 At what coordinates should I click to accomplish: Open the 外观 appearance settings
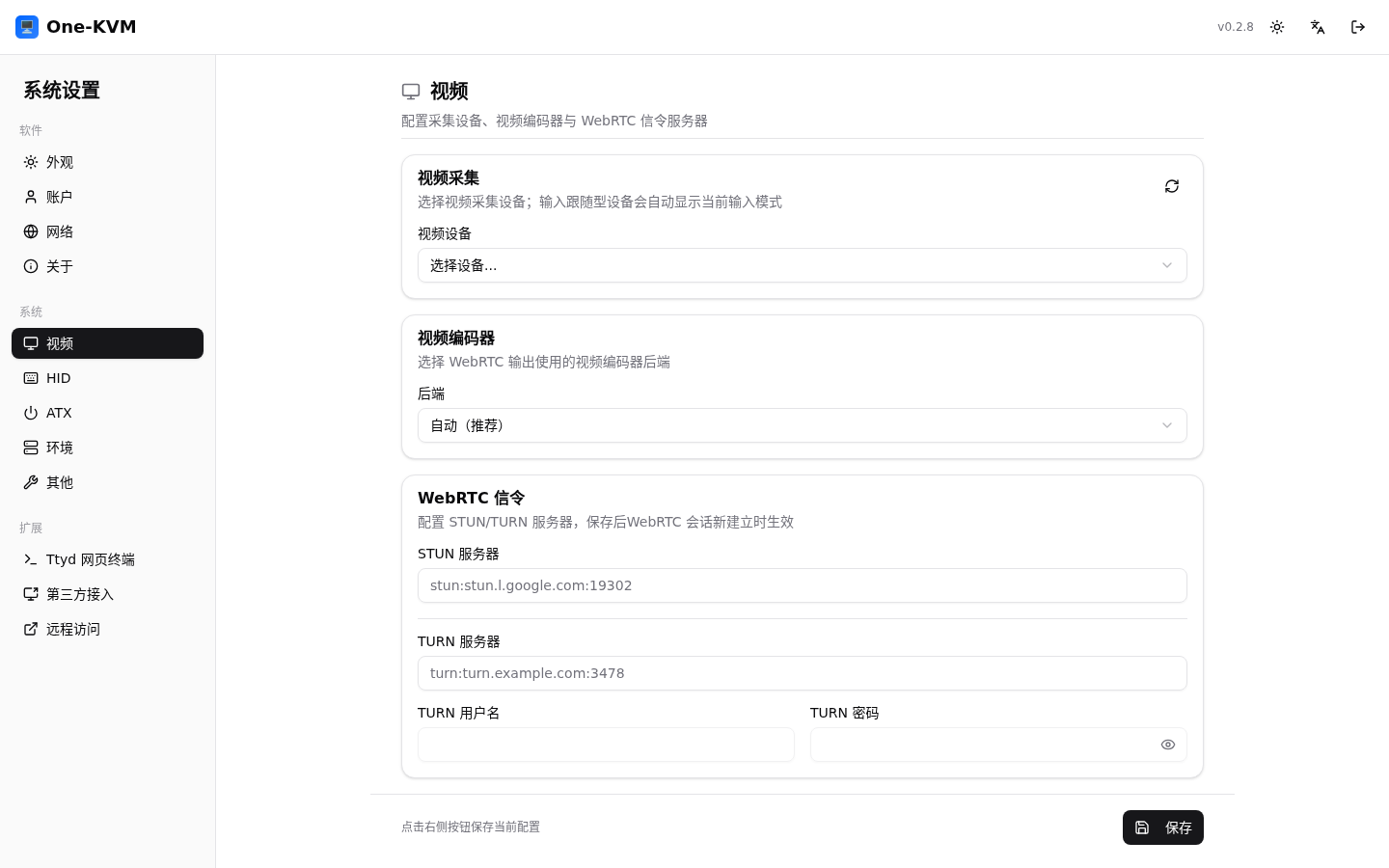pyautogui.click(x=107, y=162)
